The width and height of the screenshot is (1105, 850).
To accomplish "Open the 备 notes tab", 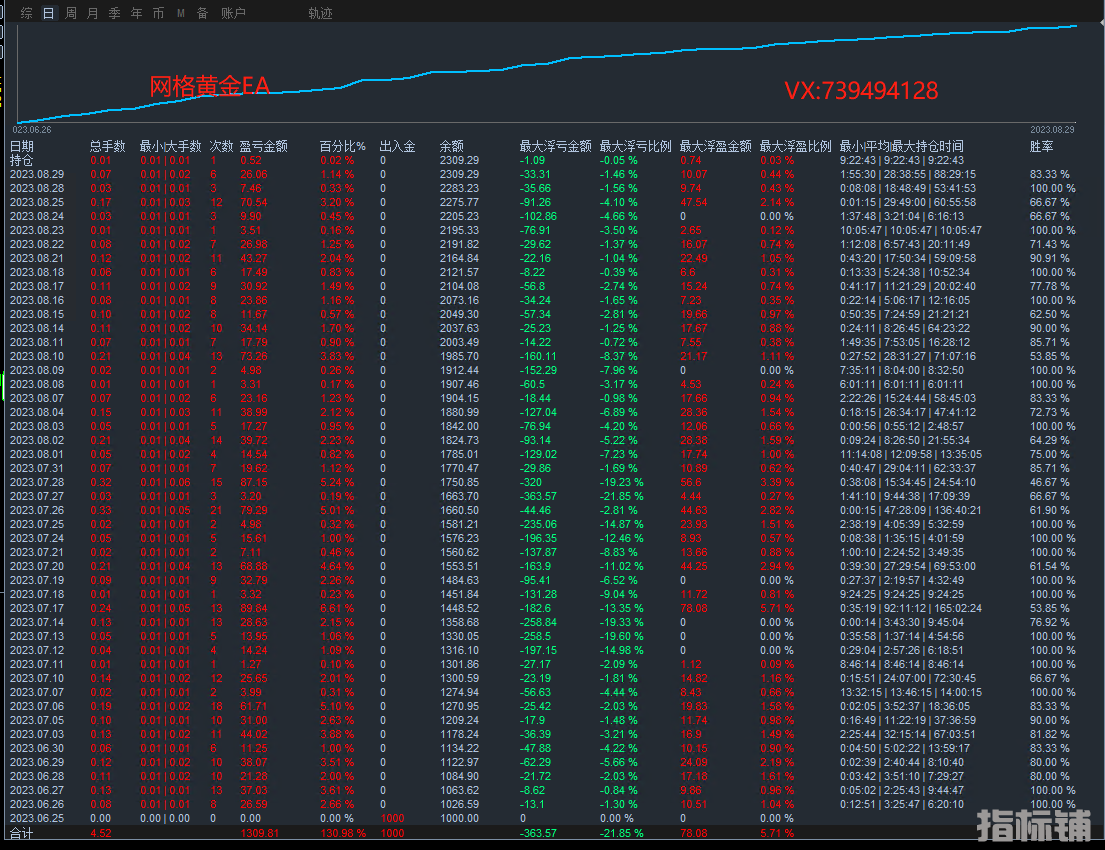I will point(202,13).
